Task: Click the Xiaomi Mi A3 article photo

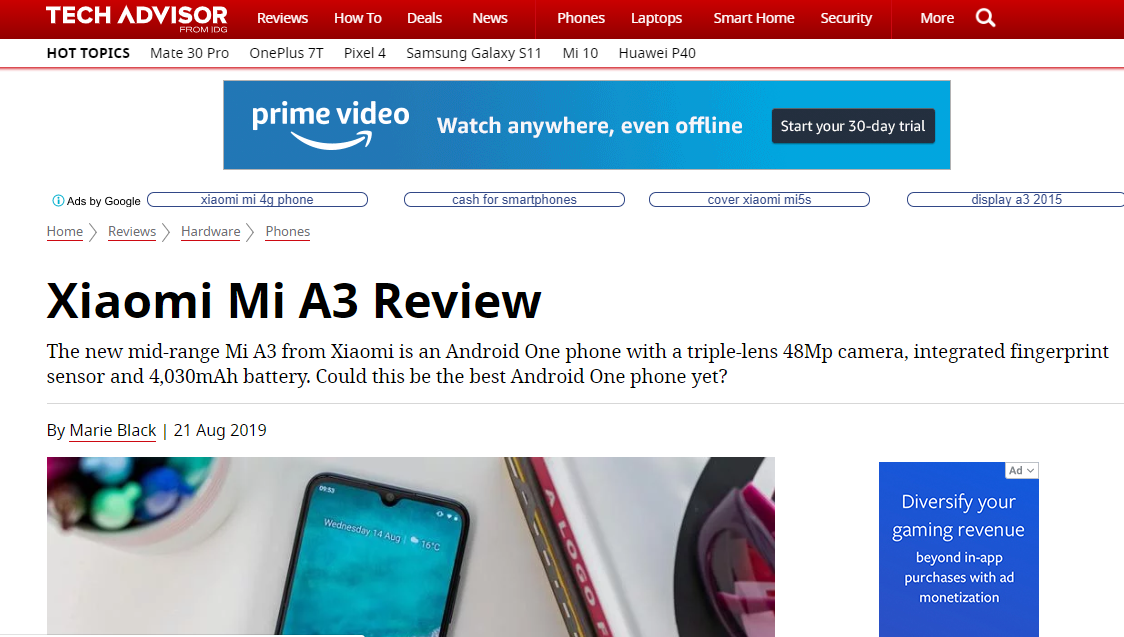Action: coord(411,547)
